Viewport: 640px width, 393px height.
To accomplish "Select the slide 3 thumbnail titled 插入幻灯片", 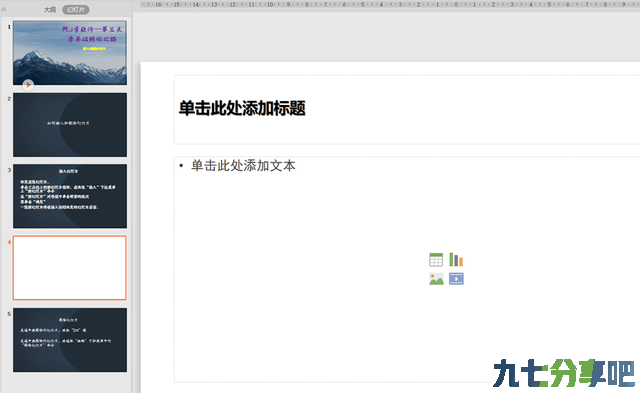I will 70,196.
